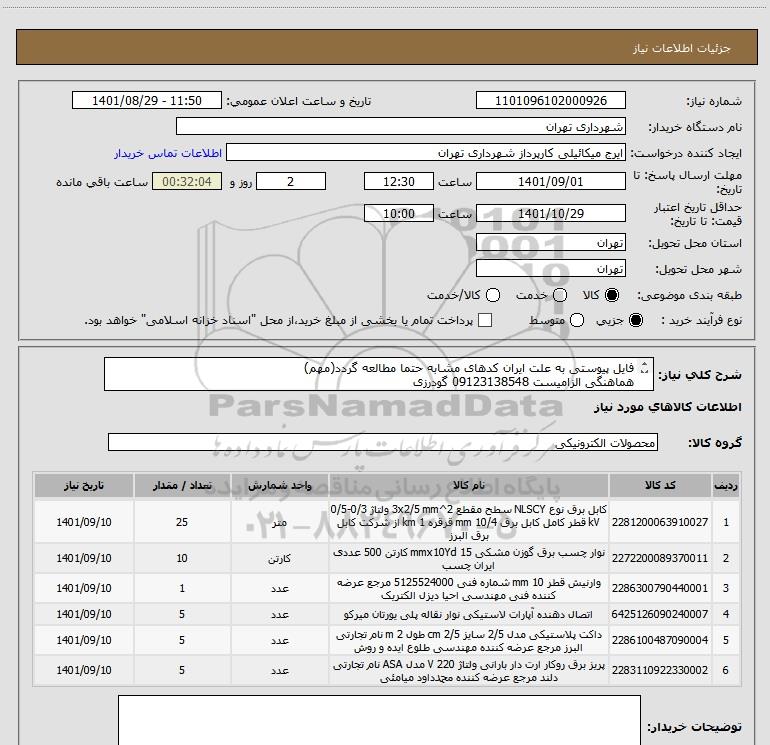This screenshot has width=770, height=745.
Task: Click item code 2283110922330002
Action: [x=660, y=670]
